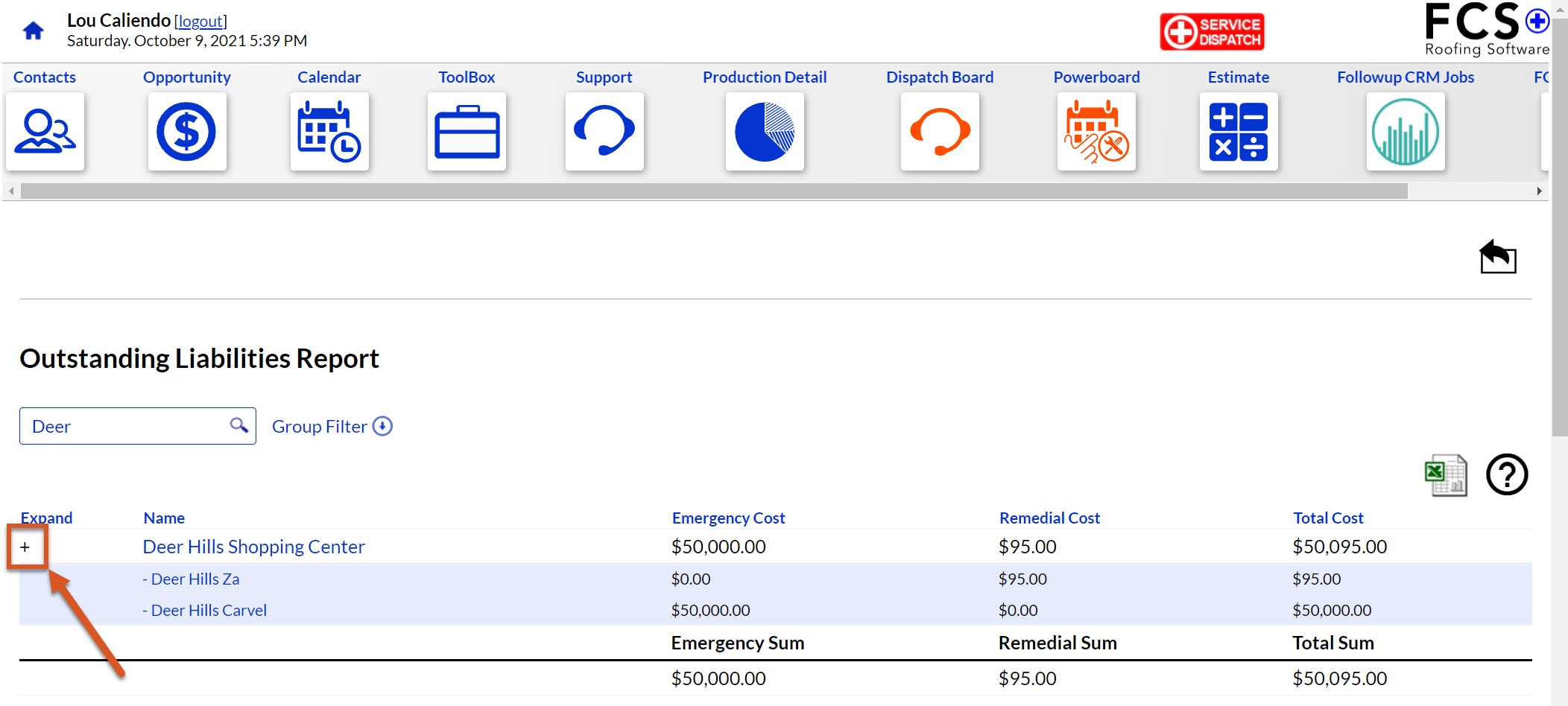Open the Deer Hills Carvel link
Image resolution: width=1568 pixels, height=706 pixels.
click(x=205, y=610)
